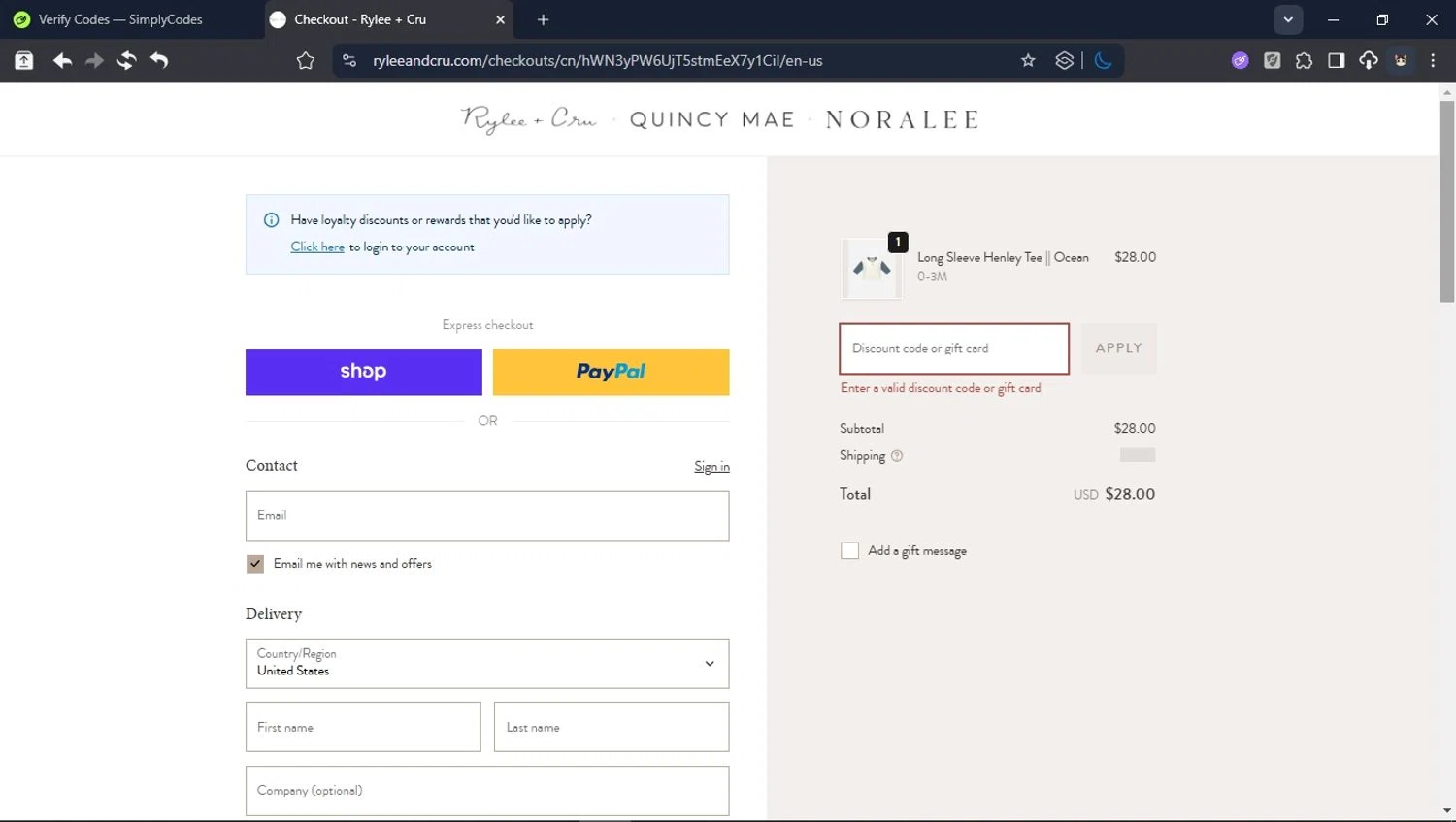Click the scrollbar down arrow
This screenshot has height=822, width=1456.
tap(1447, 811)
